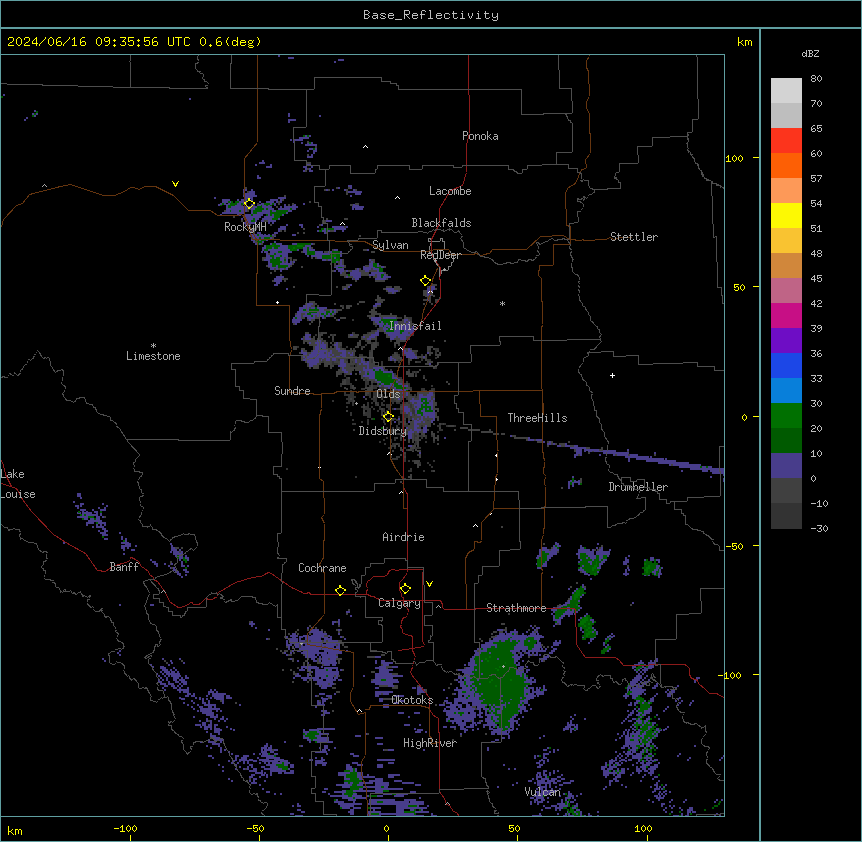Click the Drumheller map label
This screenshot has height=842, width=862.
638,487
